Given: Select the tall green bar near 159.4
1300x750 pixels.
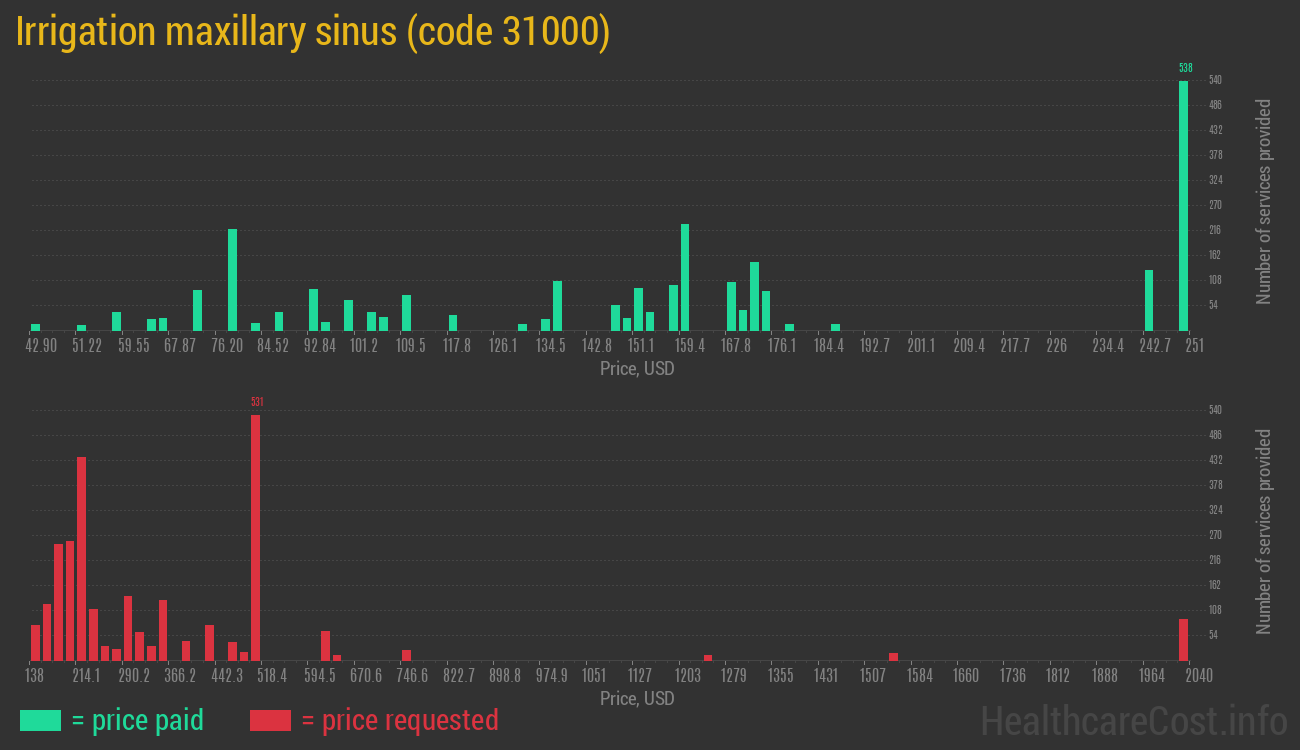Looking at the screenshot, I should pos(685,277).
